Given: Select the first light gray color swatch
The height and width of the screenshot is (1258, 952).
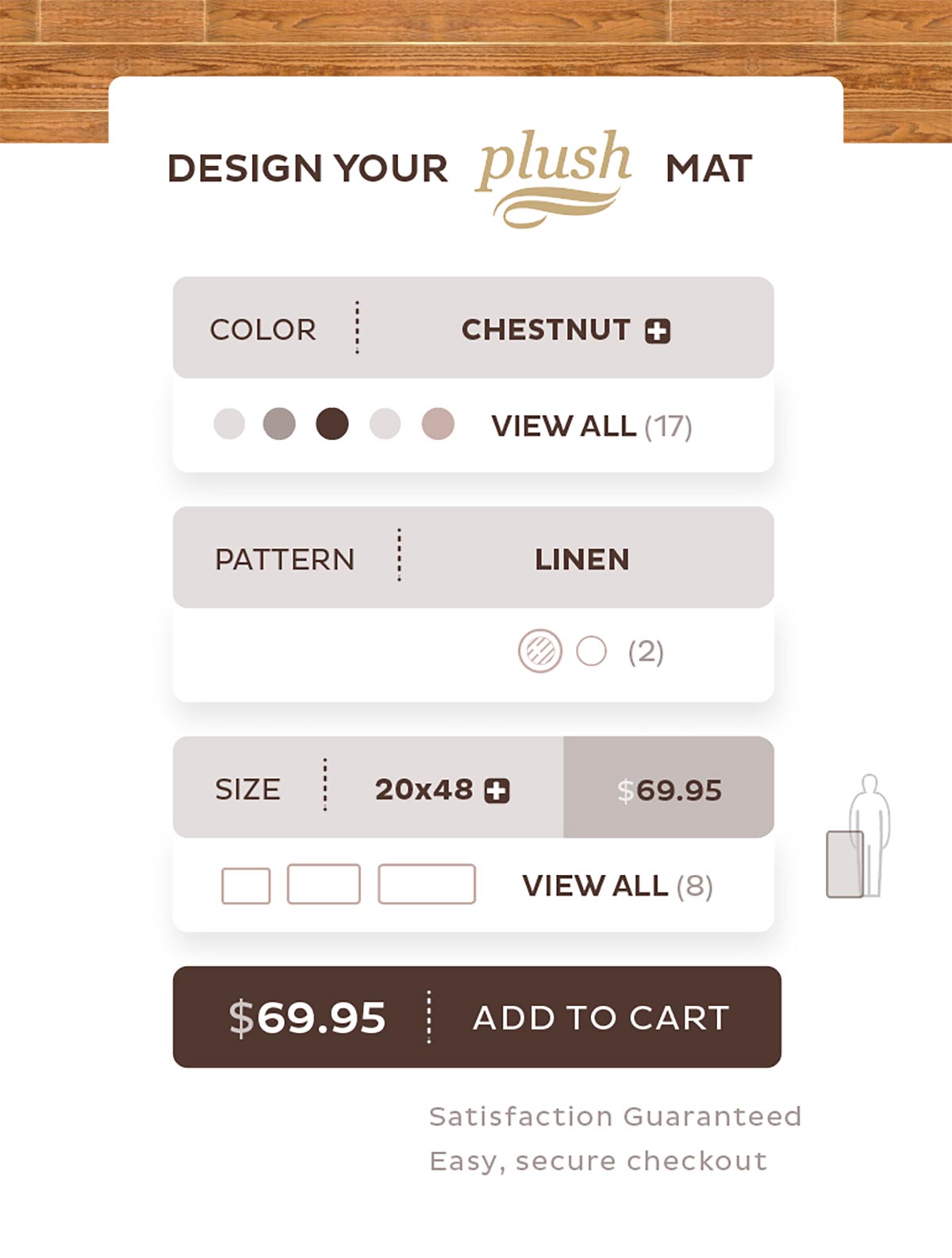Looking at the screenshot, I should point(229,424).
